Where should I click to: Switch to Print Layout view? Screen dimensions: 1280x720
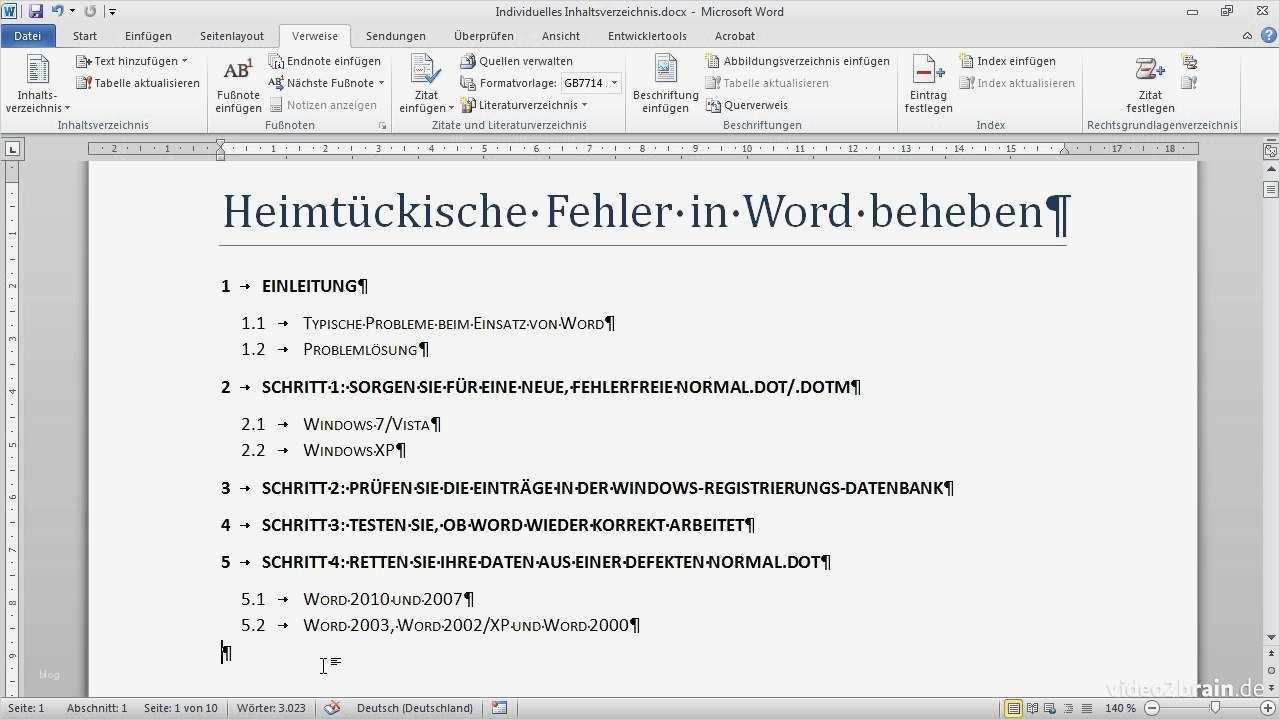[x=1014, y=708]
